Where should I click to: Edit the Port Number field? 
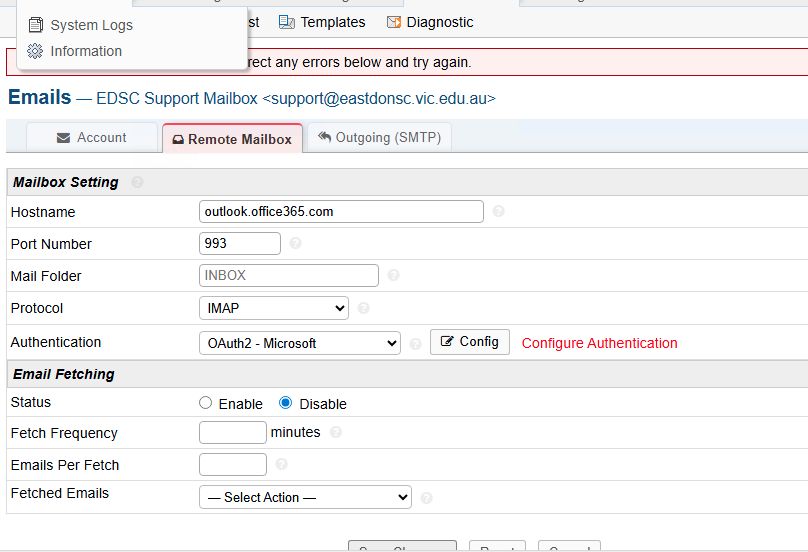point(240,243)
